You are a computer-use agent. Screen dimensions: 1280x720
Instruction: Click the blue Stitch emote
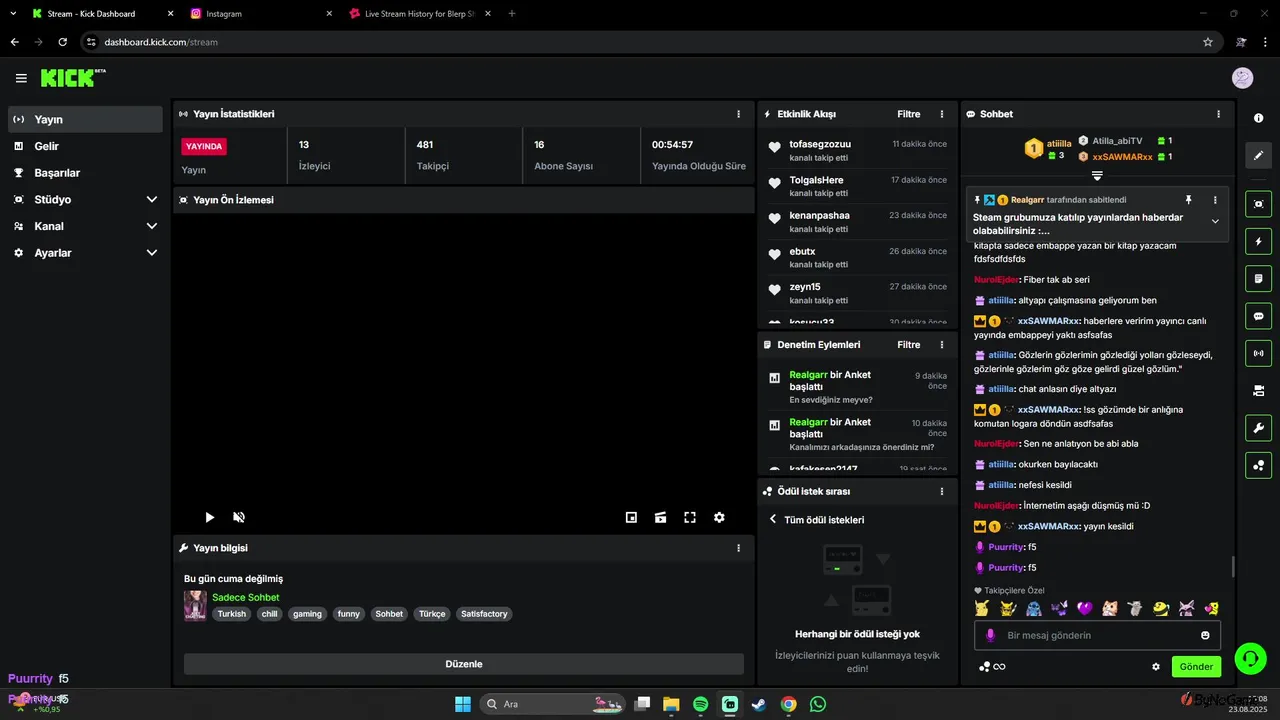1033,608
